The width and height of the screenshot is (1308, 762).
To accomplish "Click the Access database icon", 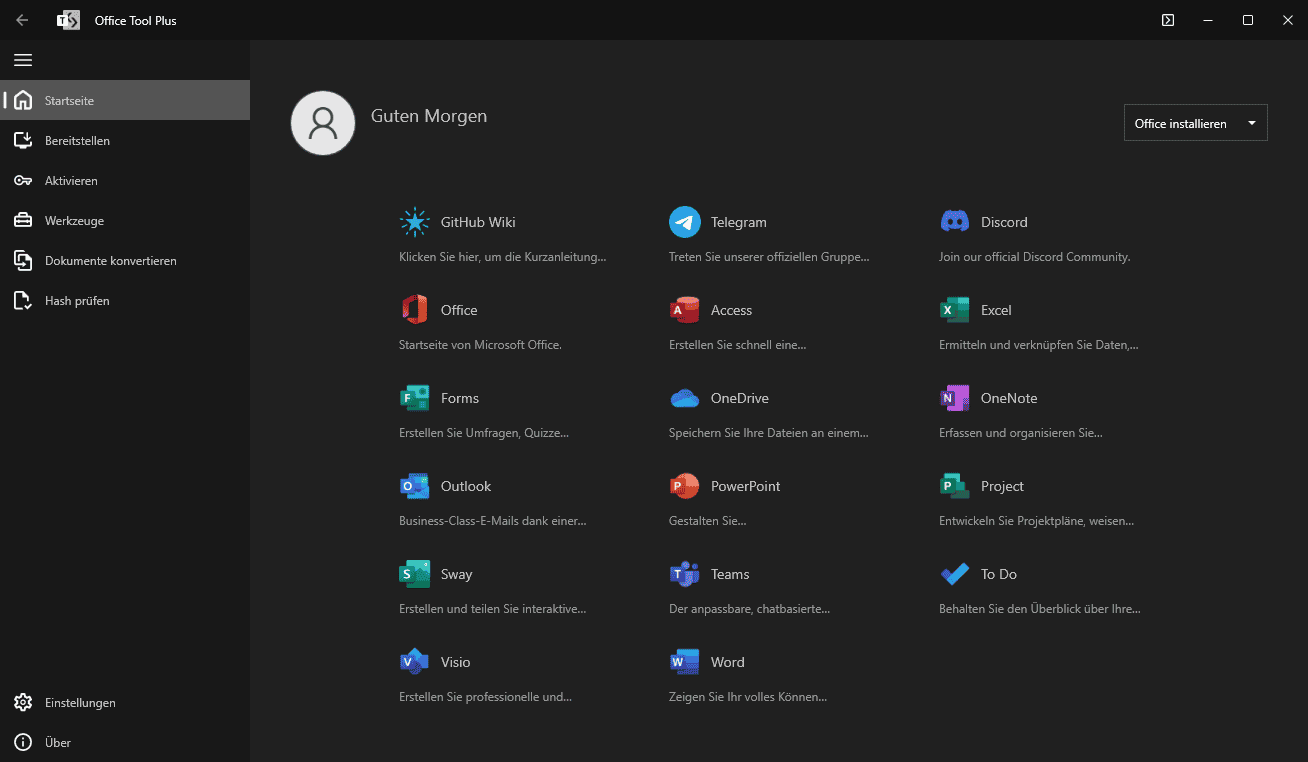I will click(685, 310).
